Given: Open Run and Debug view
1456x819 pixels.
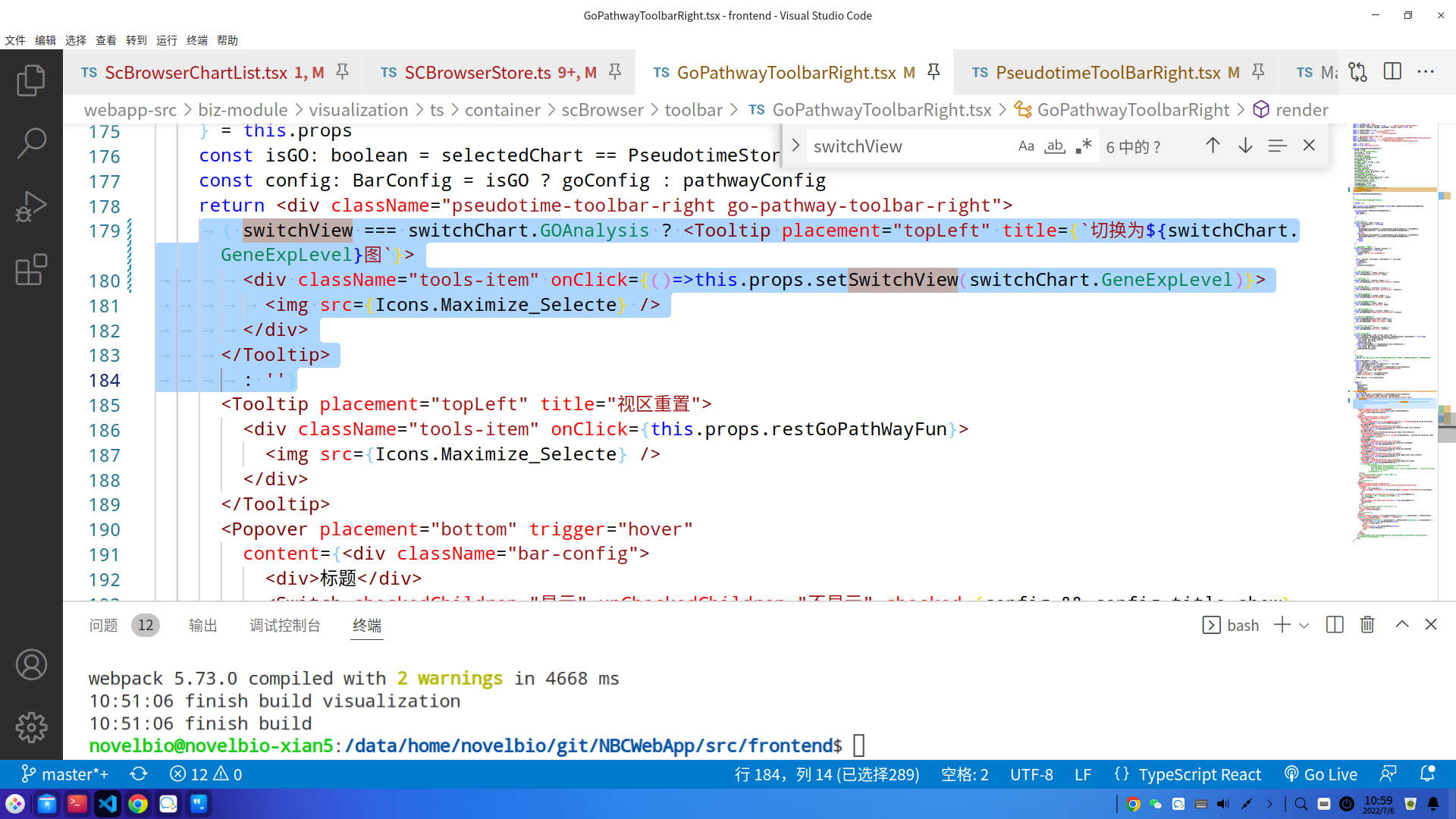Looking at the screenshot, I should coord(31,206).
